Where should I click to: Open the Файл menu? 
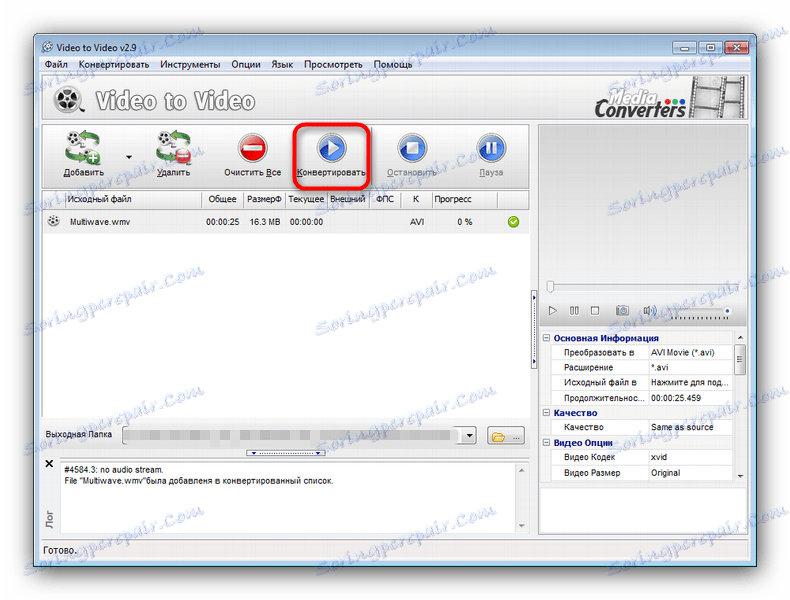click(56, 64)
